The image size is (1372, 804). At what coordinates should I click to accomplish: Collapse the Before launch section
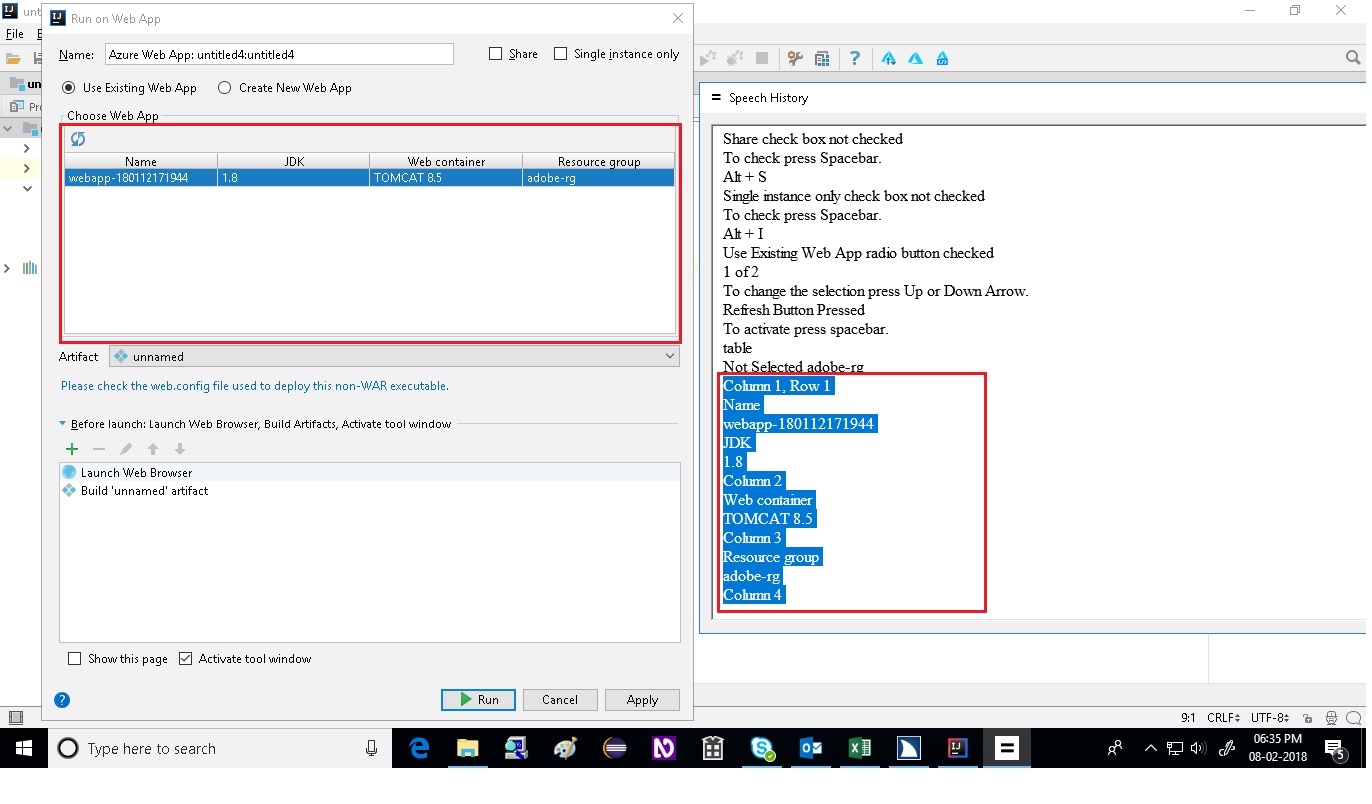pos(64,424)
